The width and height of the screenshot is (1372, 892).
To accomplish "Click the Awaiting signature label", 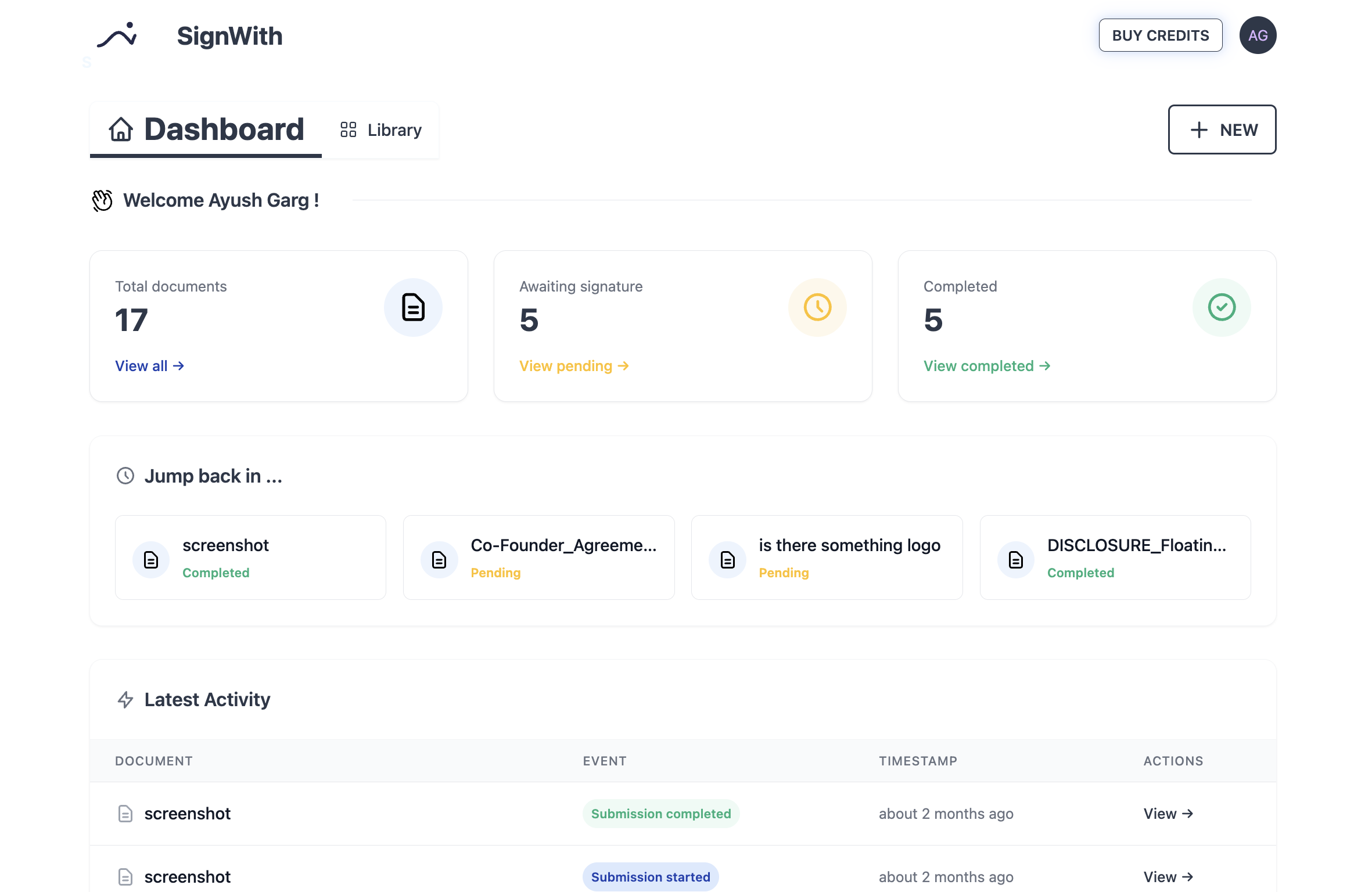I will (581, 286).
